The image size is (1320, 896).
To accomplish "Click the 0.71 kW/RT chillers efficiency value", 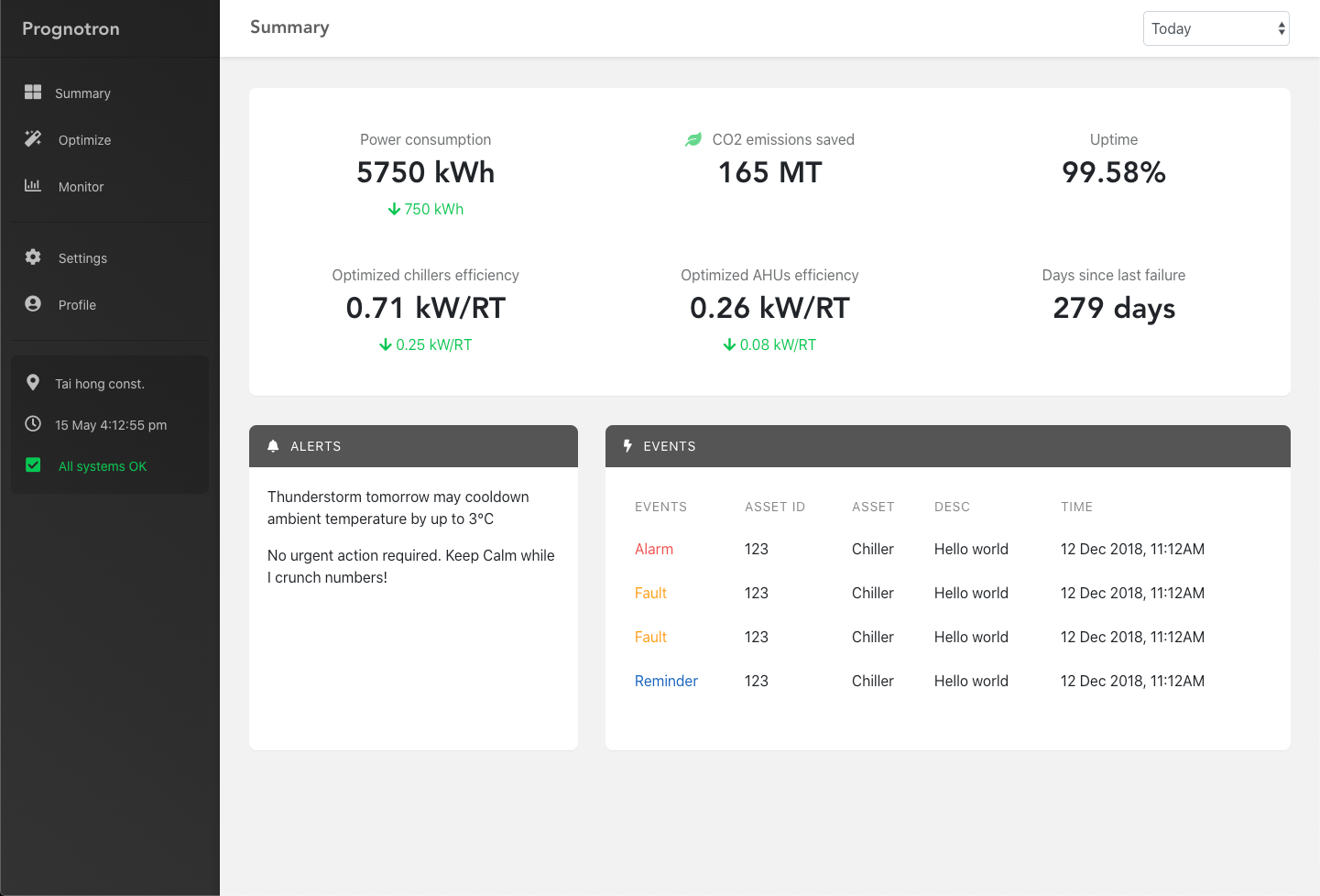I will (x=426, y=308).
